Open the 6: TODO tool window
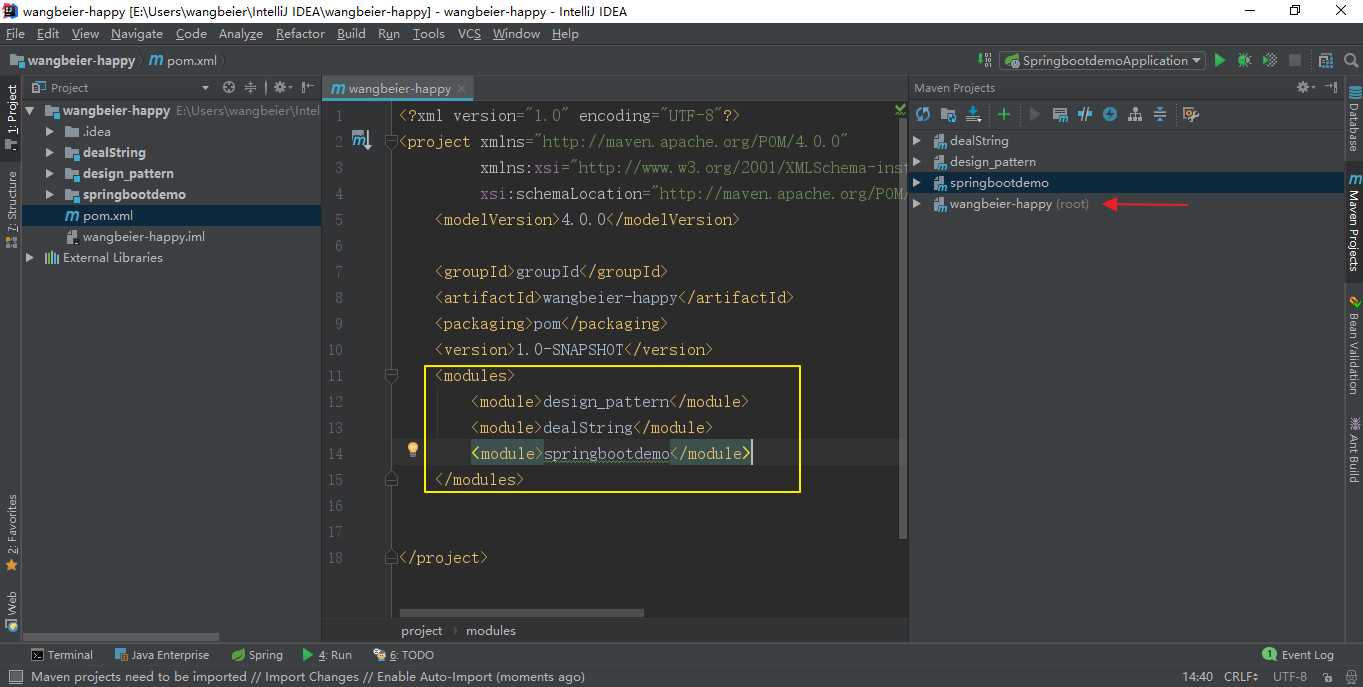Screen dimensions: 1363x687 [x=403, y=655]
